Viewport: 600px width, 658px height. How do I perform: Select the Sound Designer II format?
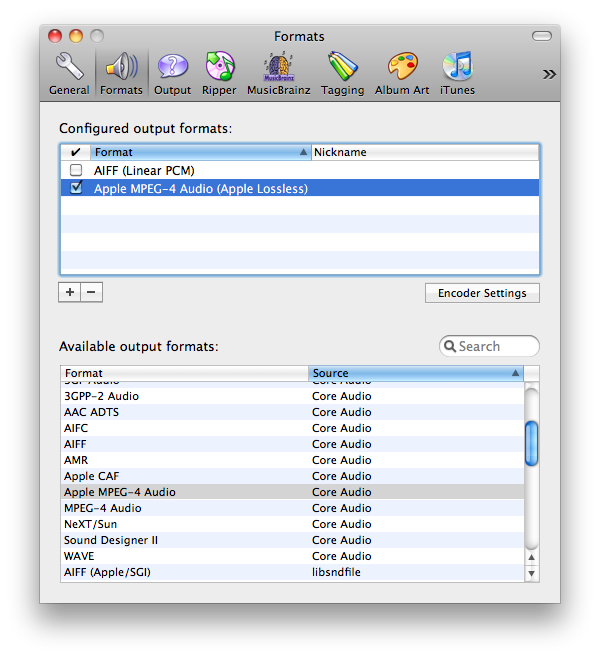(292, 540)
